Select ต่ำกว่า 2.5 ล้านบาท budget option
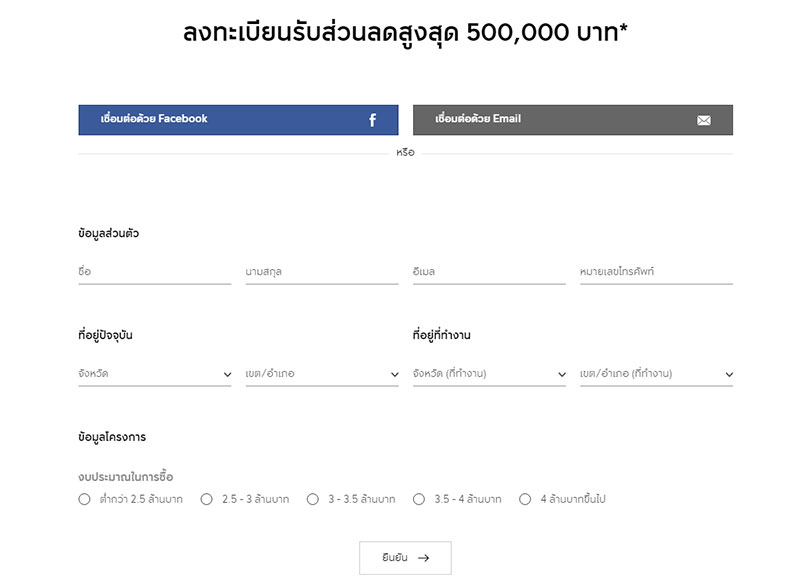Viewport: 800px width, 585px height. [85, 499]
